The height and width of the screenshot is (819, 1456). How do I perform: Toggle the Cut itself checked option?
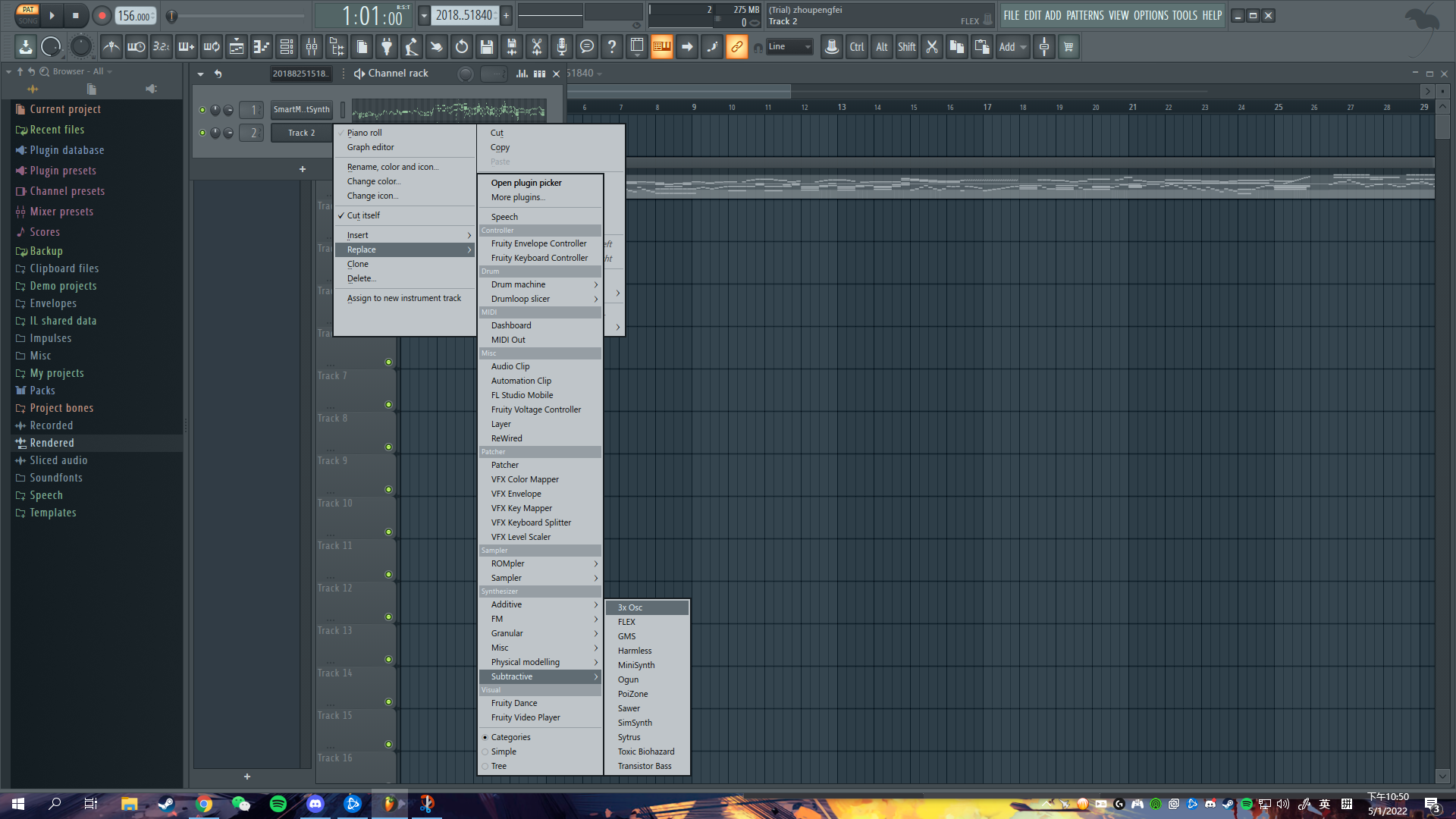(404, 215)
